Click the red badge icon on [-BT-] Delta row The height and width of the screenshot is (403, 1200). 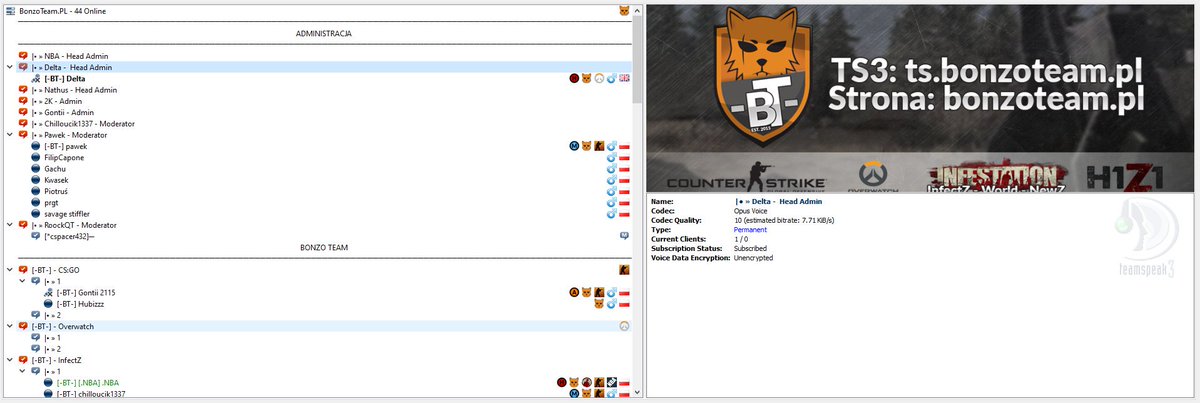point(575,79)
